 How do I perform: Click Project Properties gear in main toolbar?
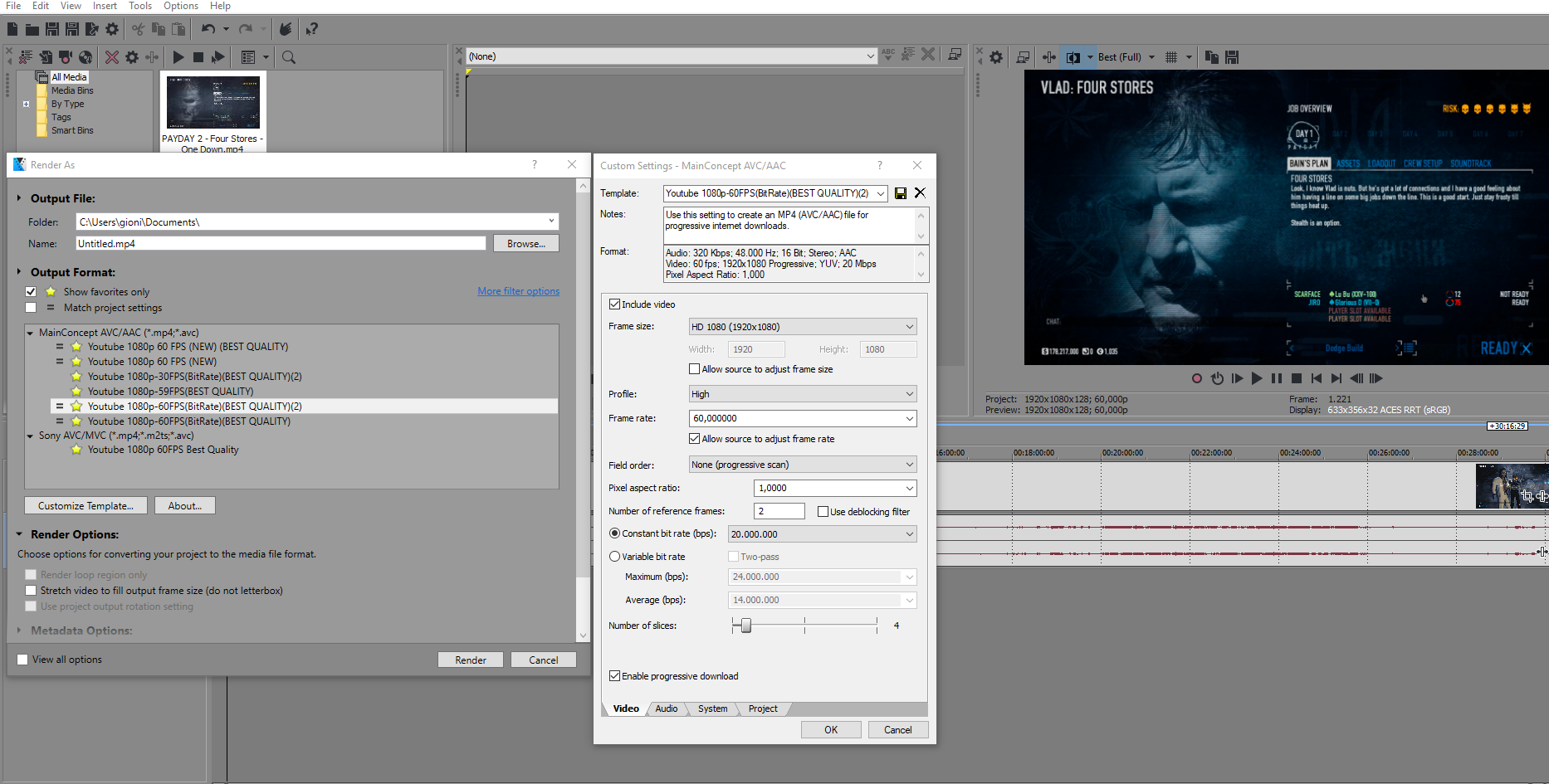tap(112, 29)
